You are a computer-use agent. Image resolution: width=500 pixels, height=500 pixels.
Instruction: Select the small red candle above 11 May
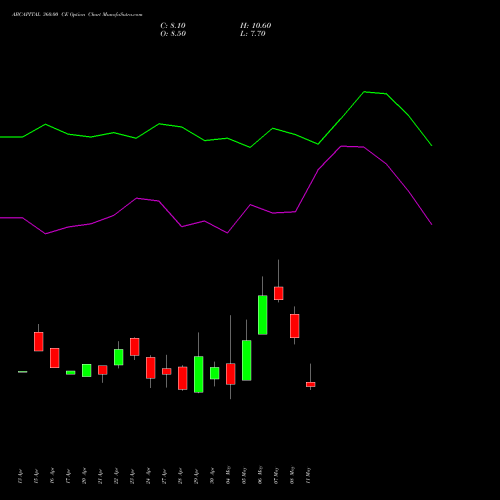point(311,384)
